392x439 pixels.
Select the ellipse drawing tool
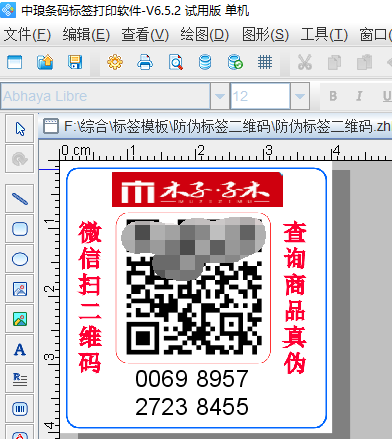pyautogui.click(x=20, y=259)
